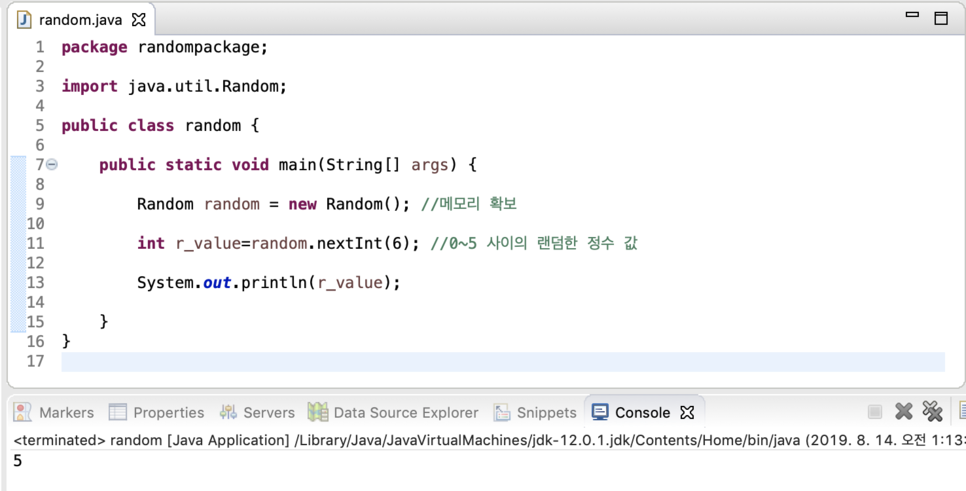The height and width of the screenshot is (491, 966).
Task: Click the main method signature line
Action: coord(288,164)
